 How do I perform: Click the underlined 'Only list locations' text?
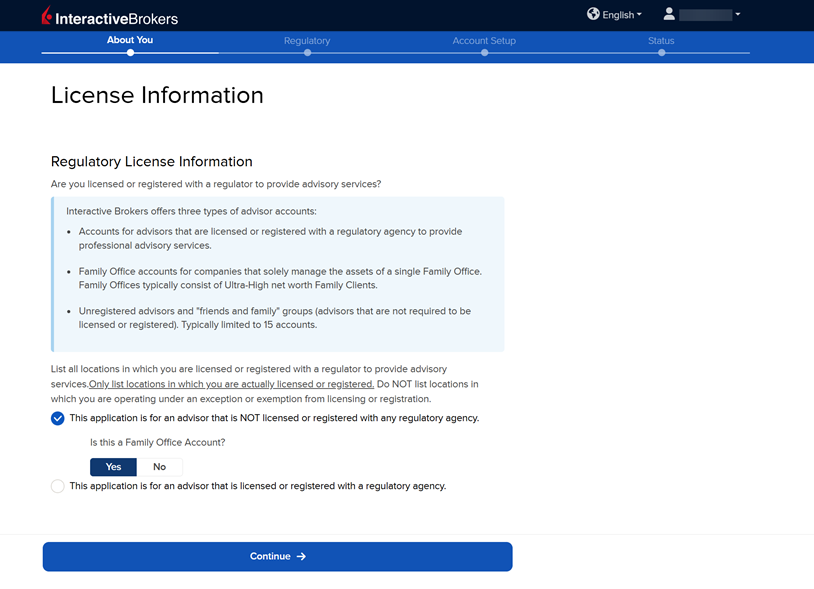231,384
